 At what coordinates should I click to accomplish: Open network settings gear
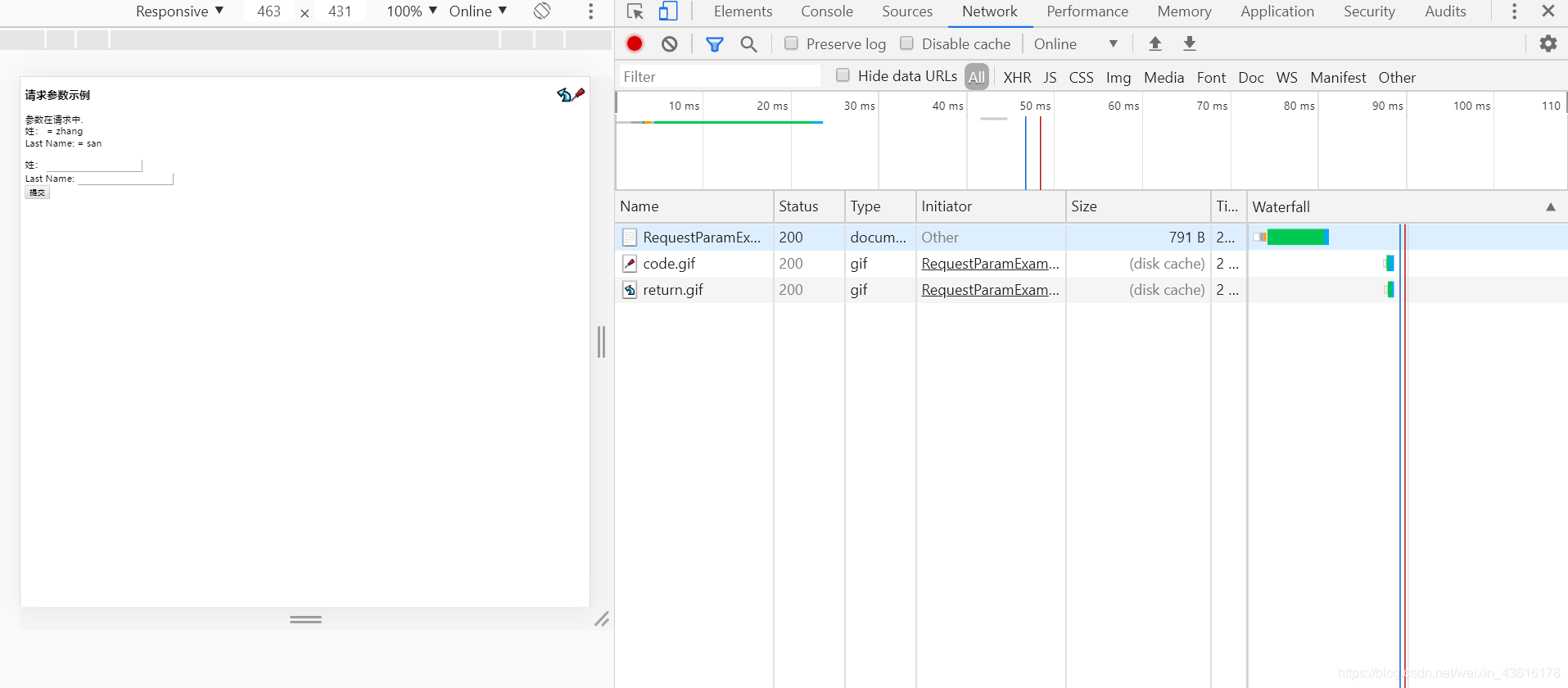point(1548,43)
